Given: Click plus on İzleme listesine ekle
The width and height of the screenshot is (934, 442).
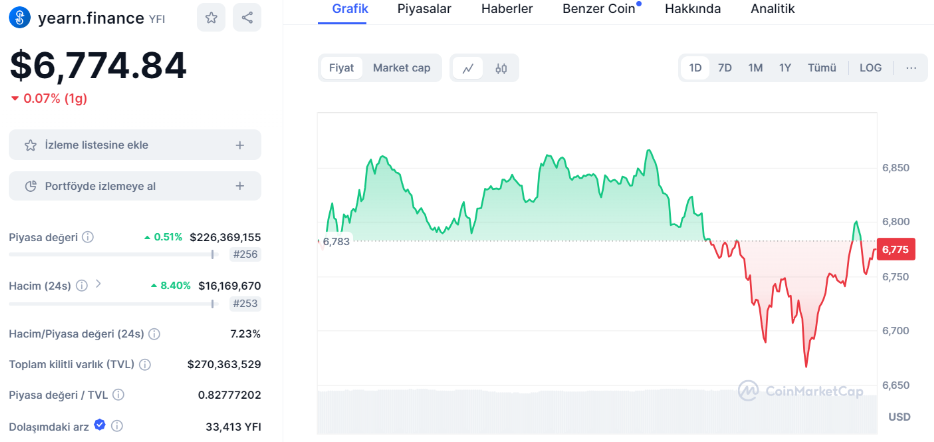Looking at the screenshot, I should (239, 145).
